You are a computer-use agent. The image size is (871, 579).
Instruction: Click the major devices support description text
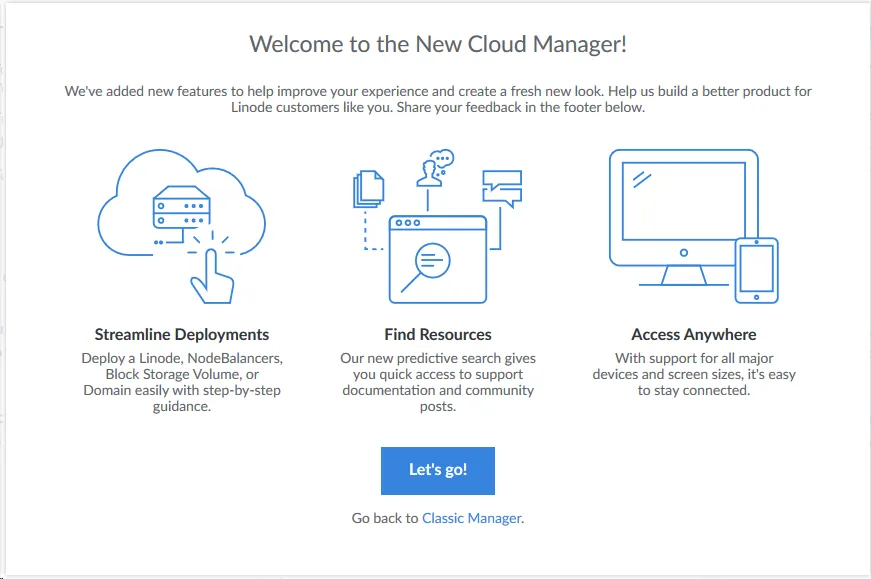pos(694,375)
